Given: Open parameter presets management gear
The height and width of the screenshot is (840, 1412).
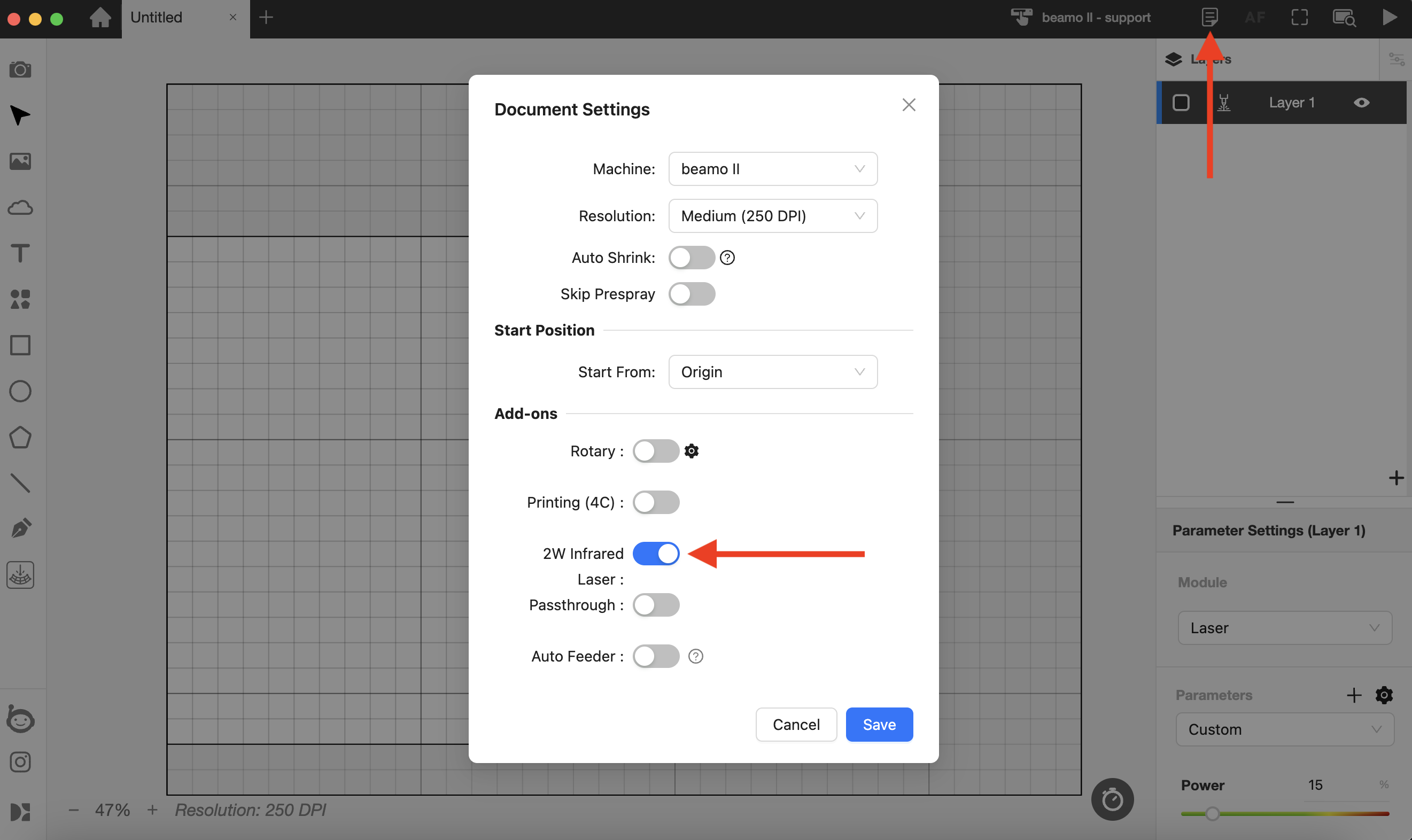Looking at the screenshot, I should pyautogui.click(x=1384, y=695).
